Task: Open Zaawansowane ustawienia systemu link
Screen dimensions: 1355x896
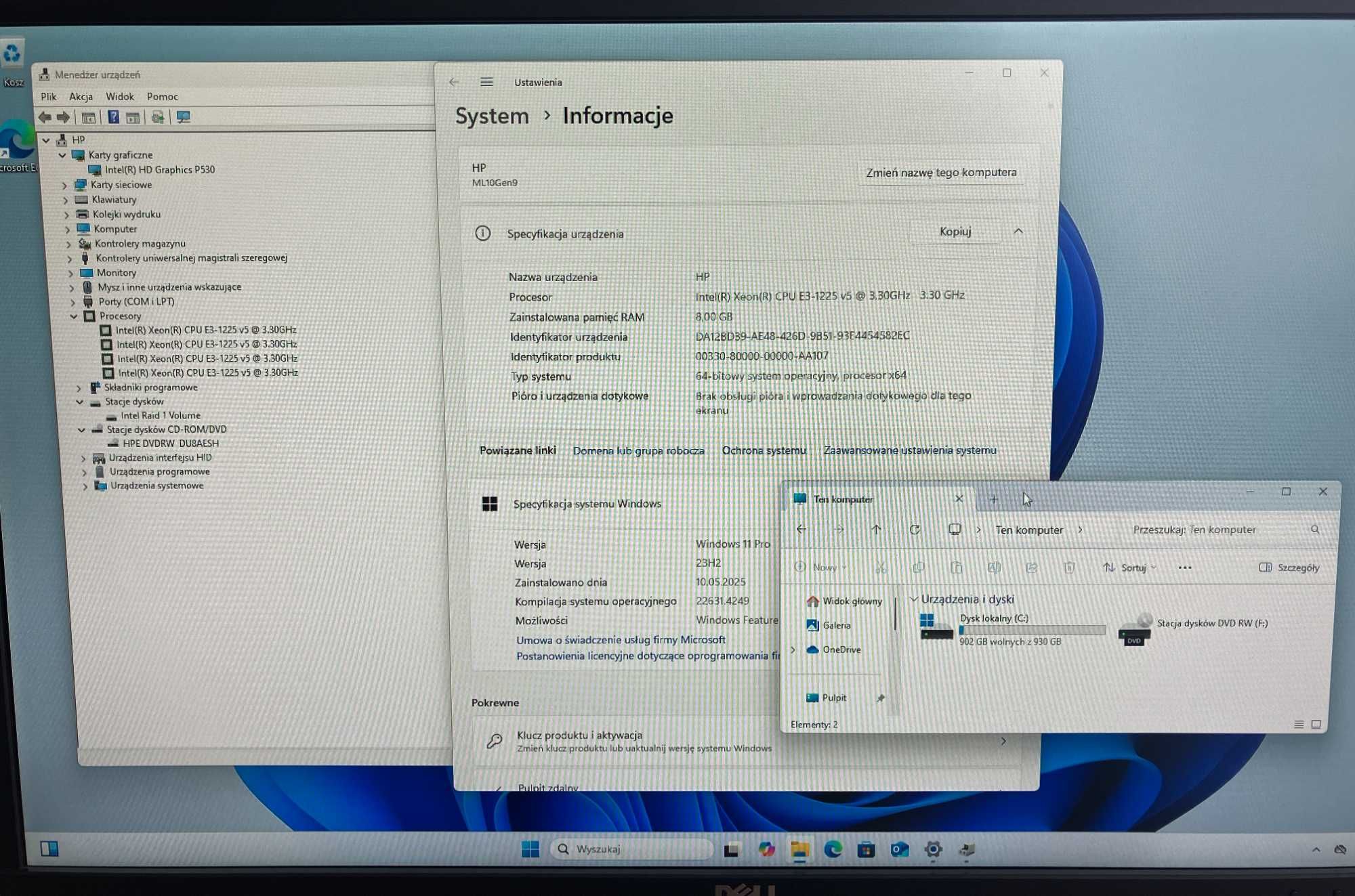Action: click(x=910, y=450)
